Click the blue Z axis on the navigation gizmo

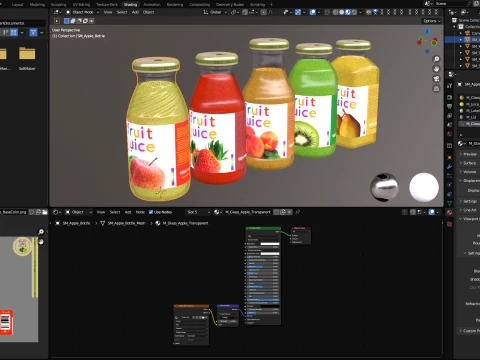(427, 31)
